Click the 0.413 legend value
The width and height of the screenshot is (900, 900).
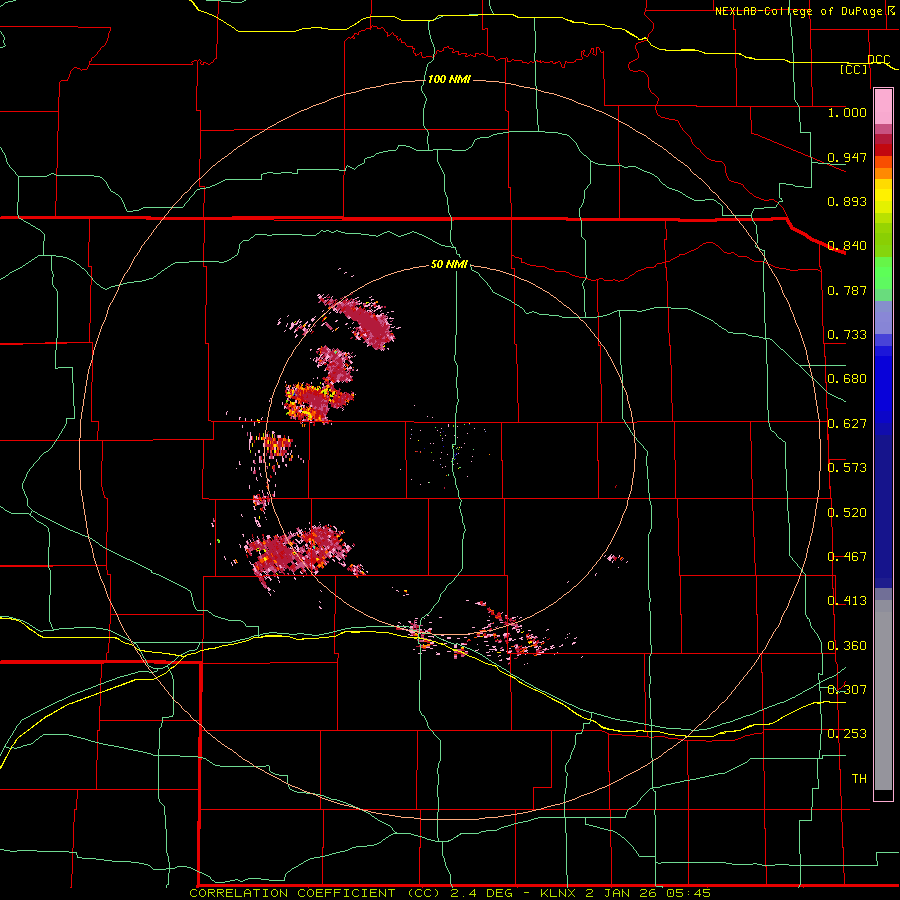847,601
